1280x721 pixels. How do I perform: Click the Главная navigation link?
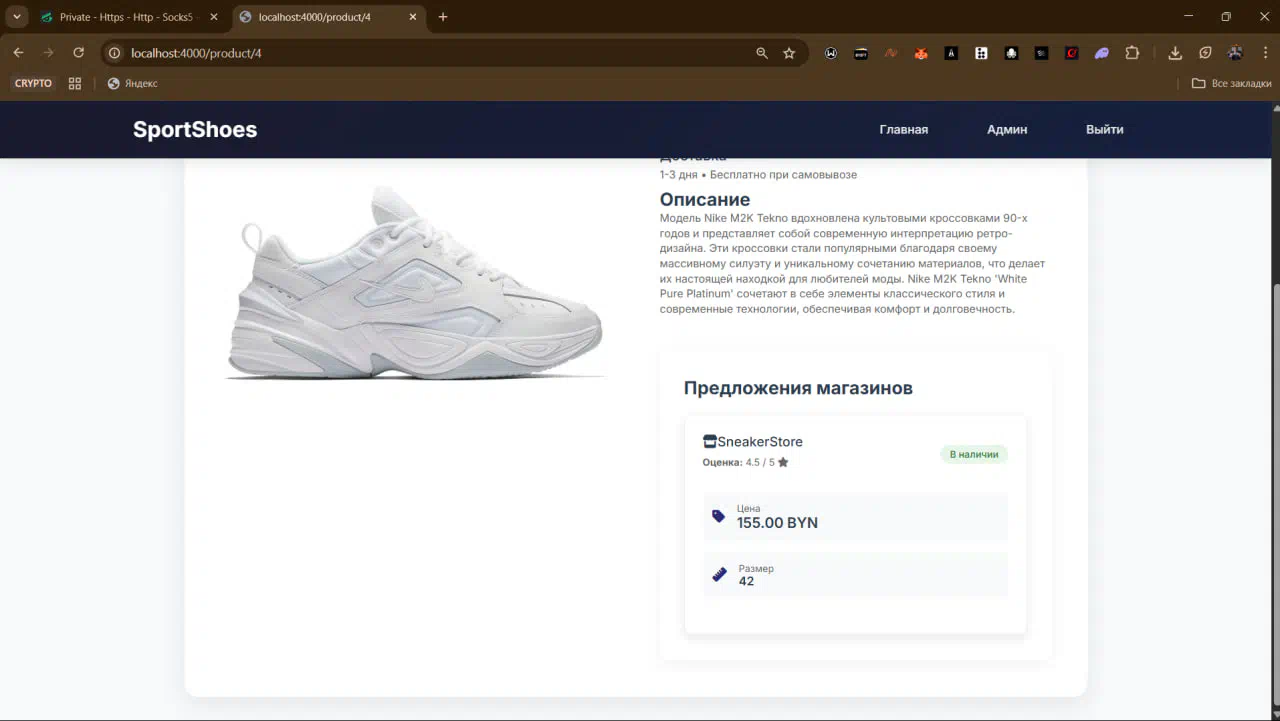coord(903,129)
